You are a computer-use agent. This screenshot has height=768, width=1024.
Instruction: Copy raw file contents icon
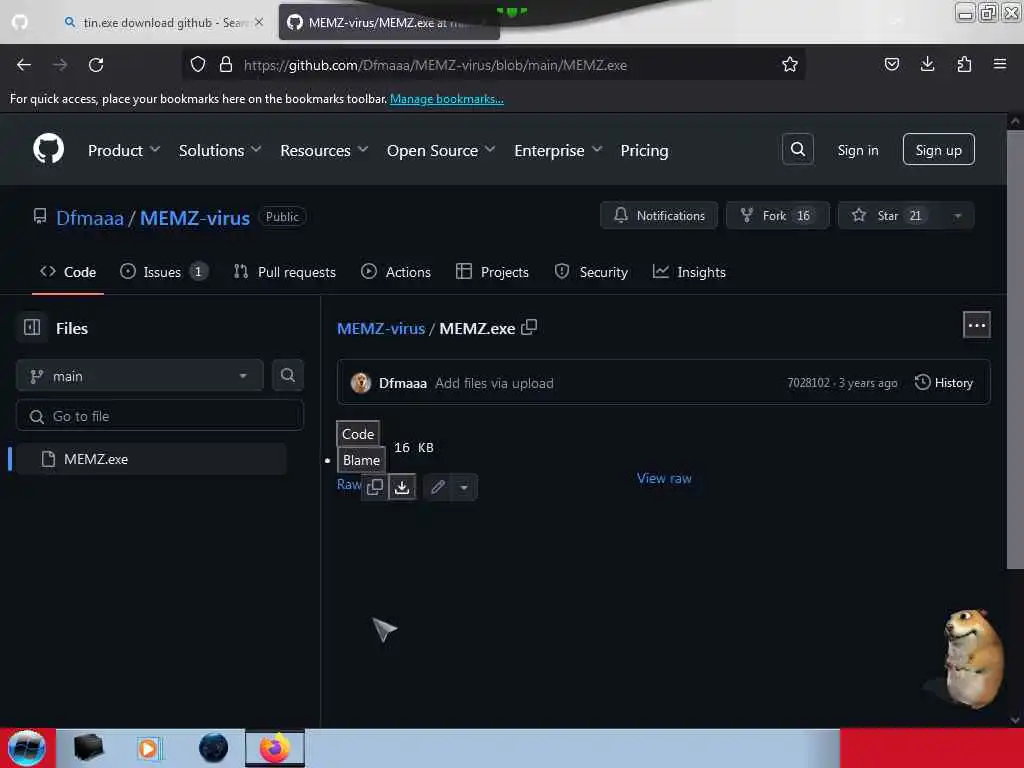(x=375, y=487)
